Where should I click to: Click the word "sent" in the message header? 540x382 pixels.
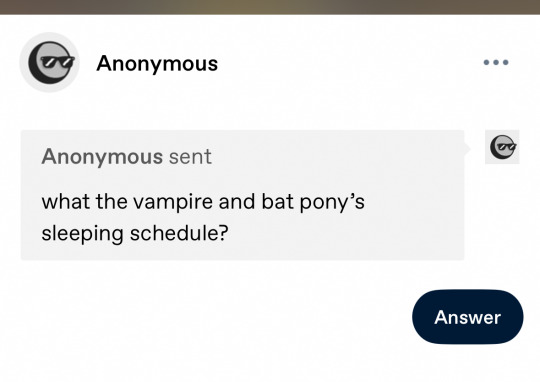[x=190, y=157]
